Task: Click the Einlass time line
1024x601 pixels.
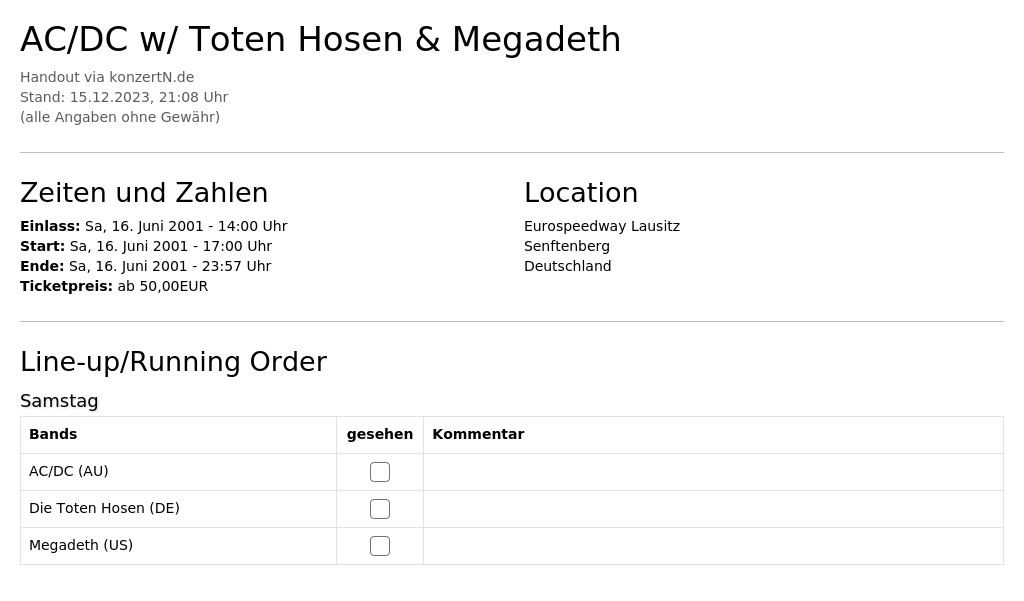Action: pyautogui.click(x=153, y=226)
